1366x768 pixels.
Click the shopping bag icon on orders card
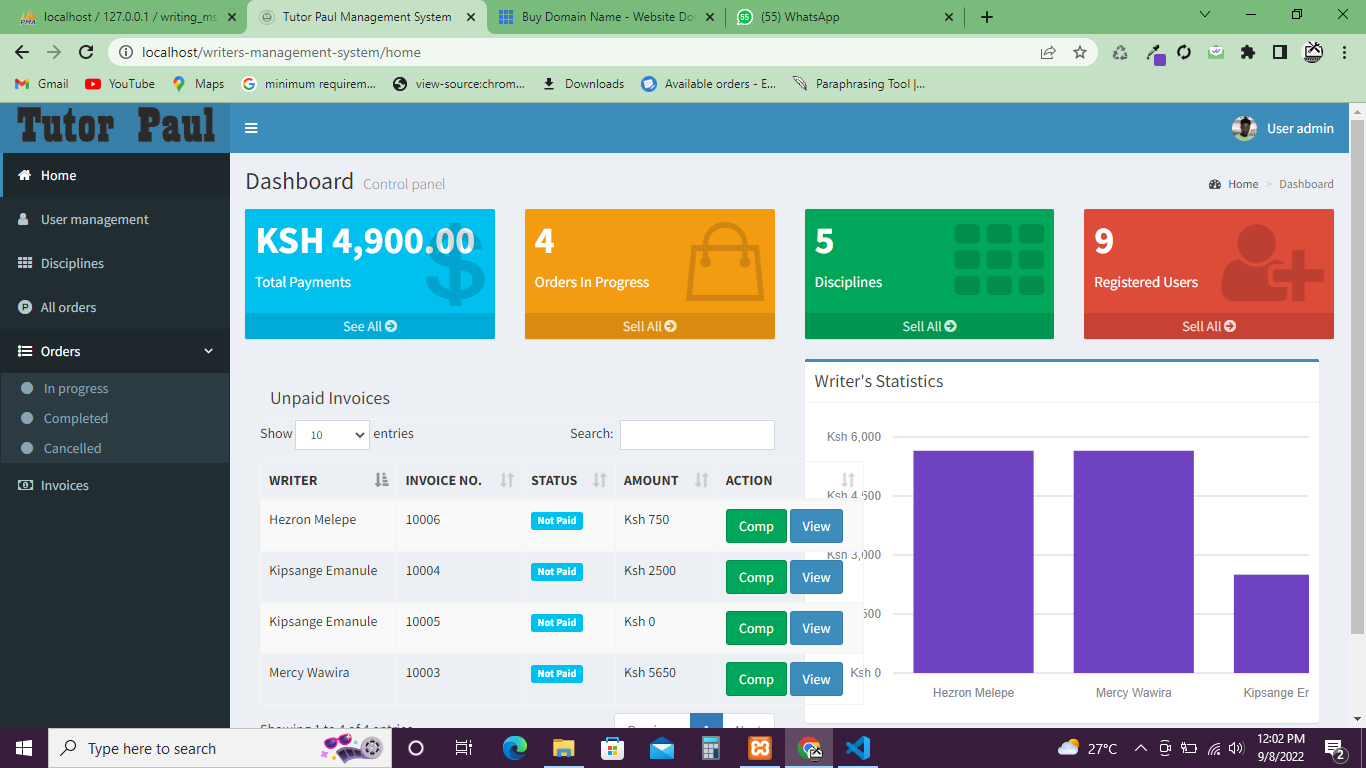tap(724, 261)
